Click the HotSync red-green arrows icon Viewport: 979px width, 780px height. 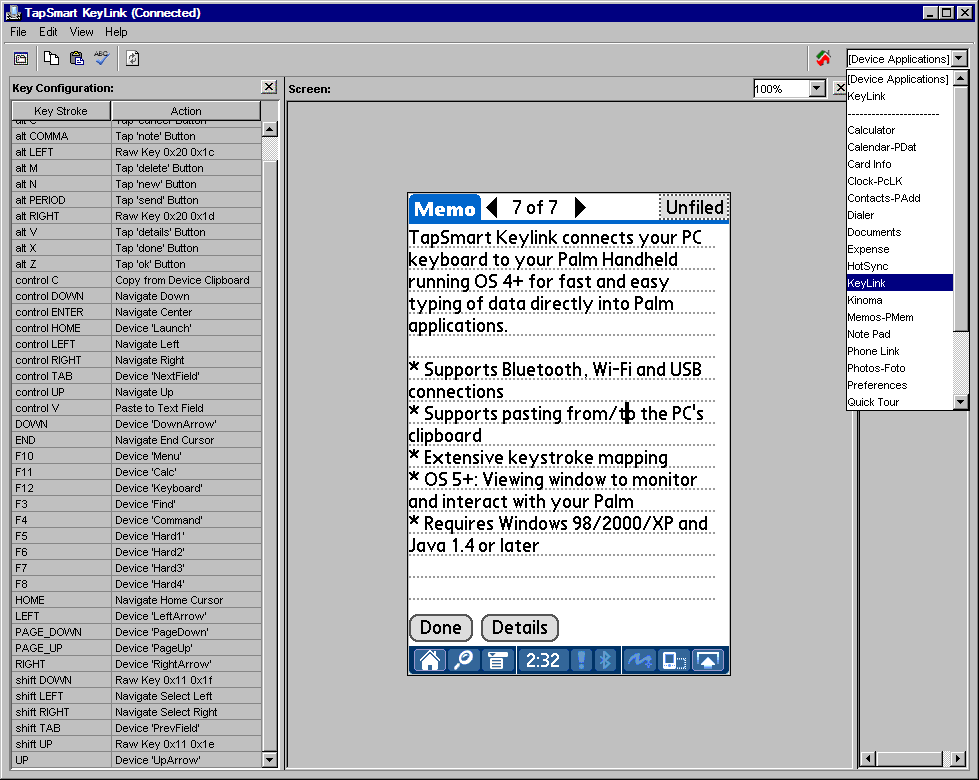[823, 58]
